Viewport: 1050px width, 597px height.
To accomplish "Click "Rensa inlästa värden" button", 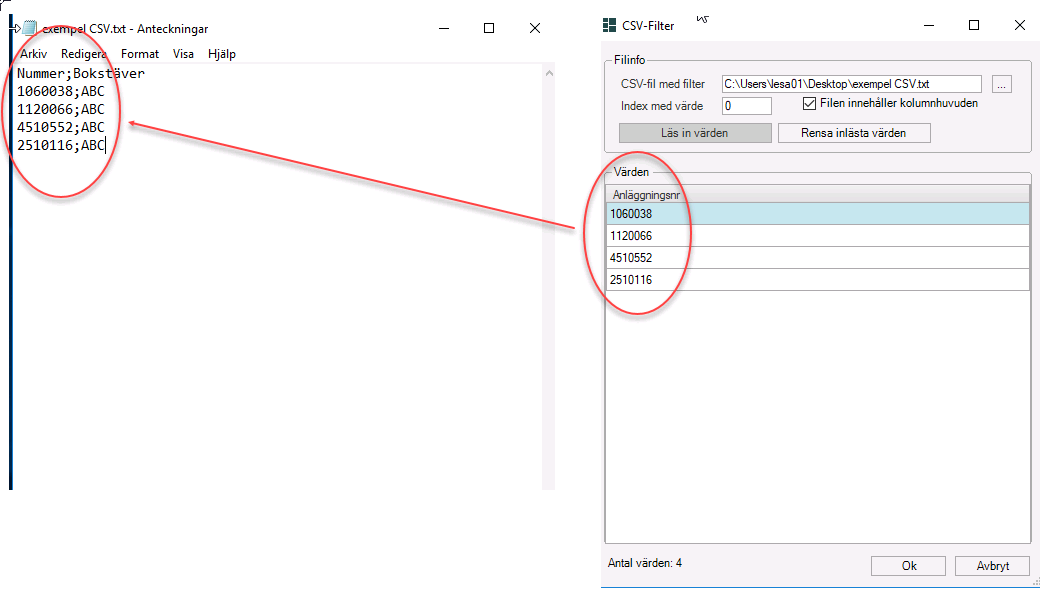I will click(x=853, y=133).
